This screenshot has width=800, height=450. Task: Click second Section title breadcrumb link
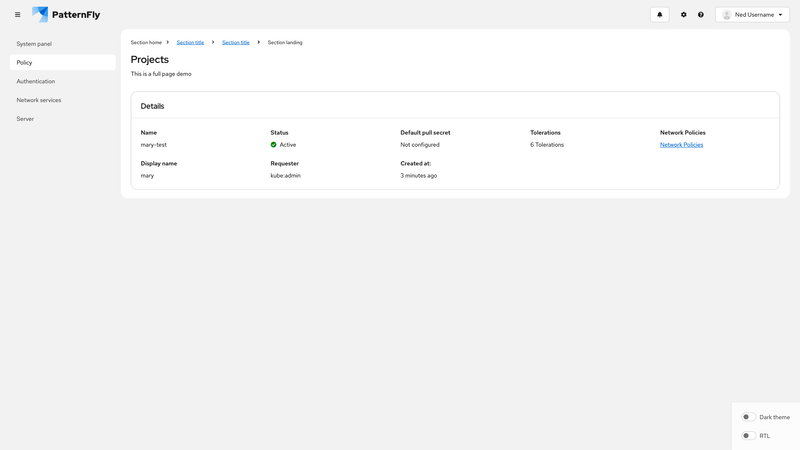click(x=236, y=43)
